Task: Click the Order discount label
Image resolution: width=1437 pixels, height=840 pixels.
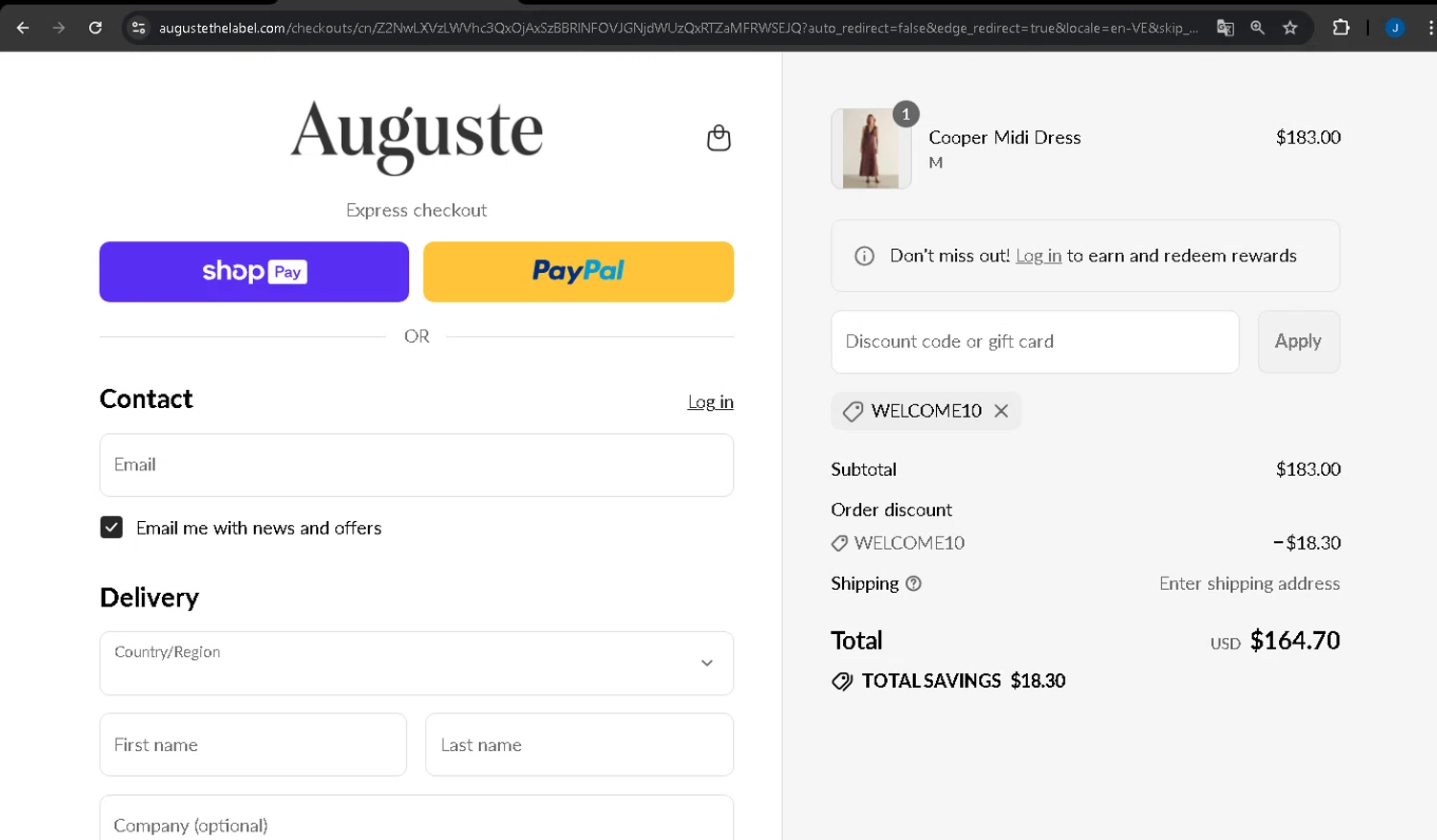Action: pos(891,510)
